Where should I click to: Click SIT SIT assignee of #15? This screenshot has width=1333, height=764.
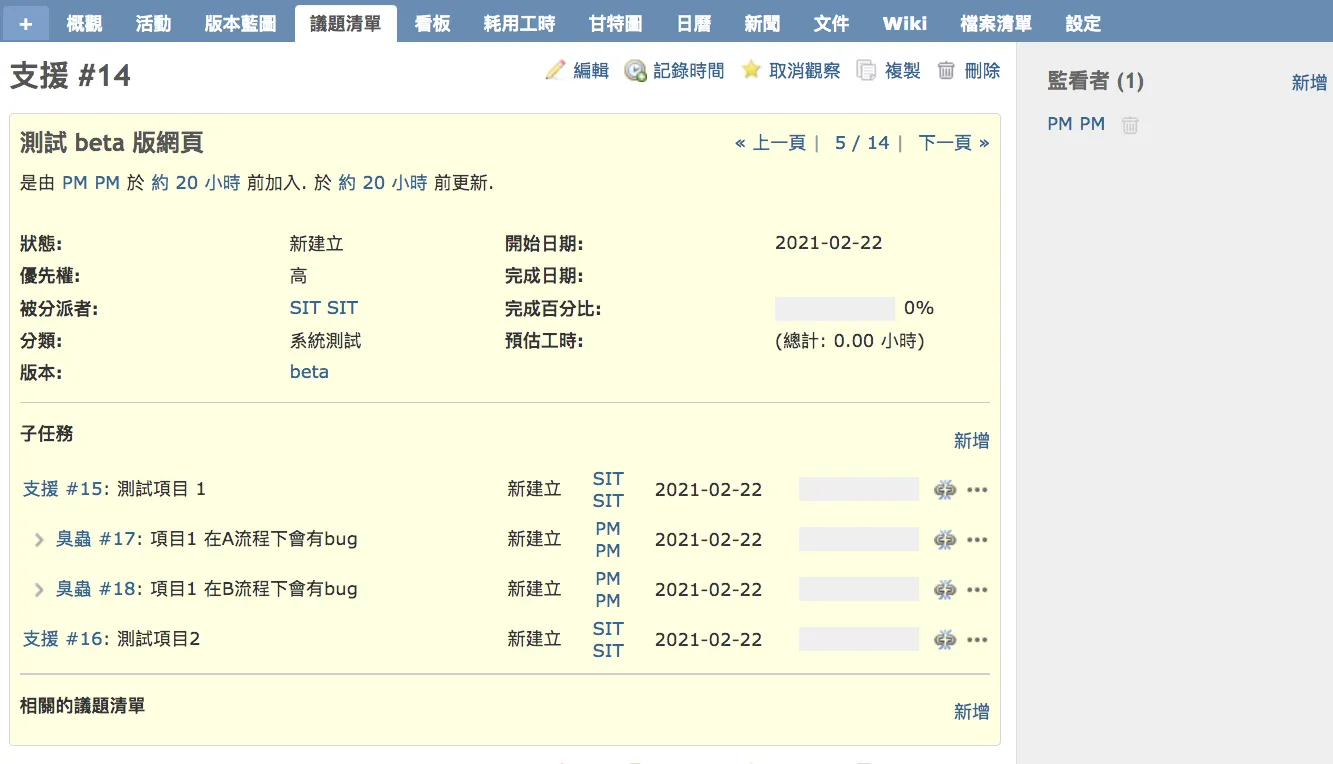coord(608,490)
